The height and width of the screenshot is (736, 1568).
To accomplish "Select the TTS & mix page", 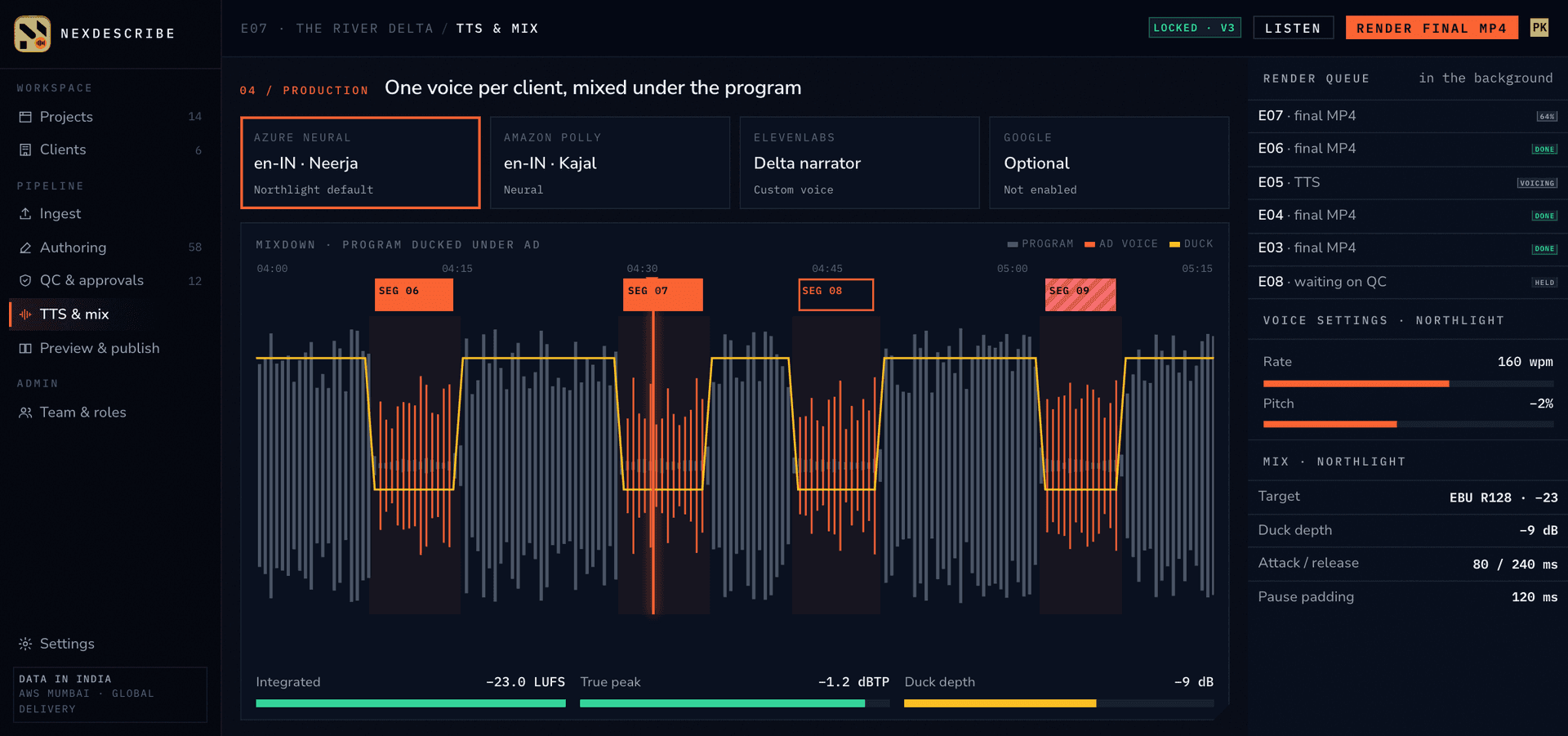I will [x=110, y=314].
